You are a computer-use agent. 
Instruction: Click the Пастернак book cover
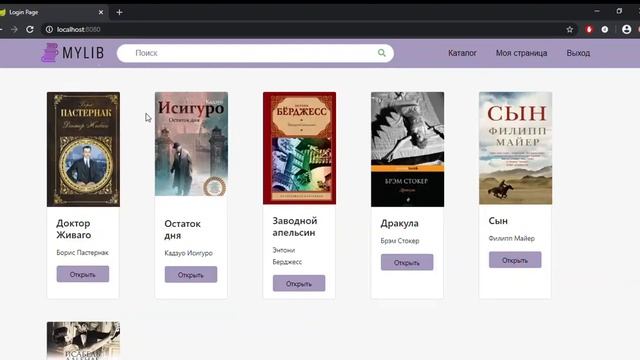click(83, 149)
